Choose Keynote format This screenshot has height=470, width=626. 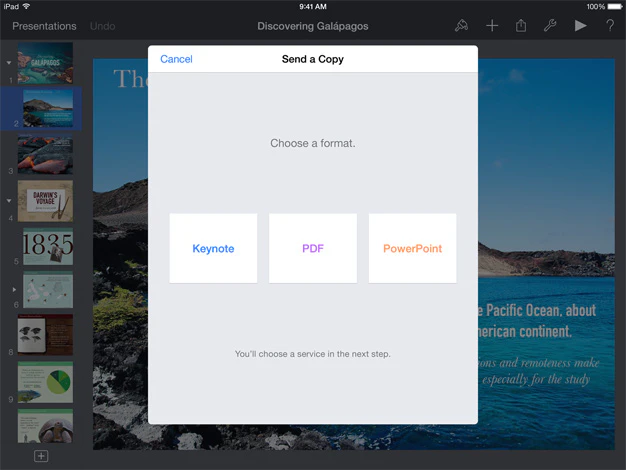[213, 248]
